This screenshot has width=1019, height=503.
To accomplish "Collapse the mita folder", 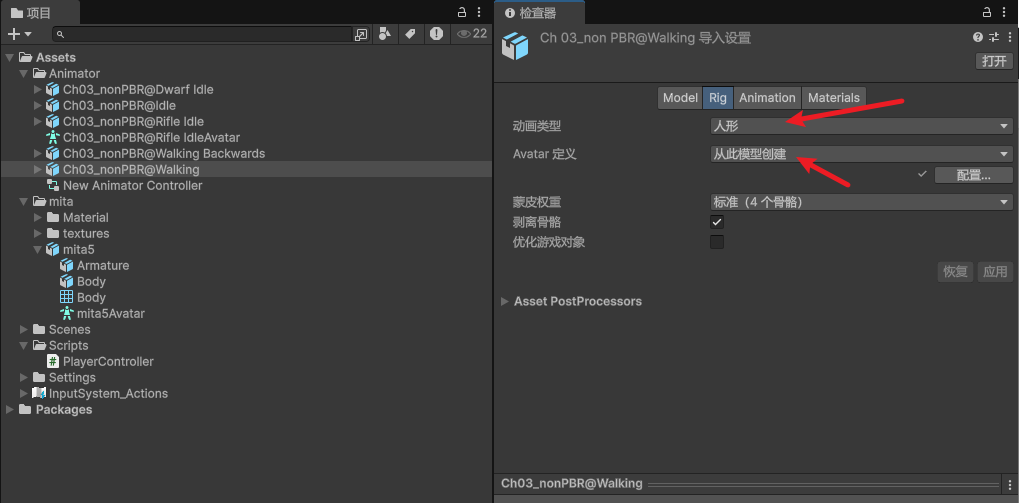I will pyautogui.click(x=23, y=201).
